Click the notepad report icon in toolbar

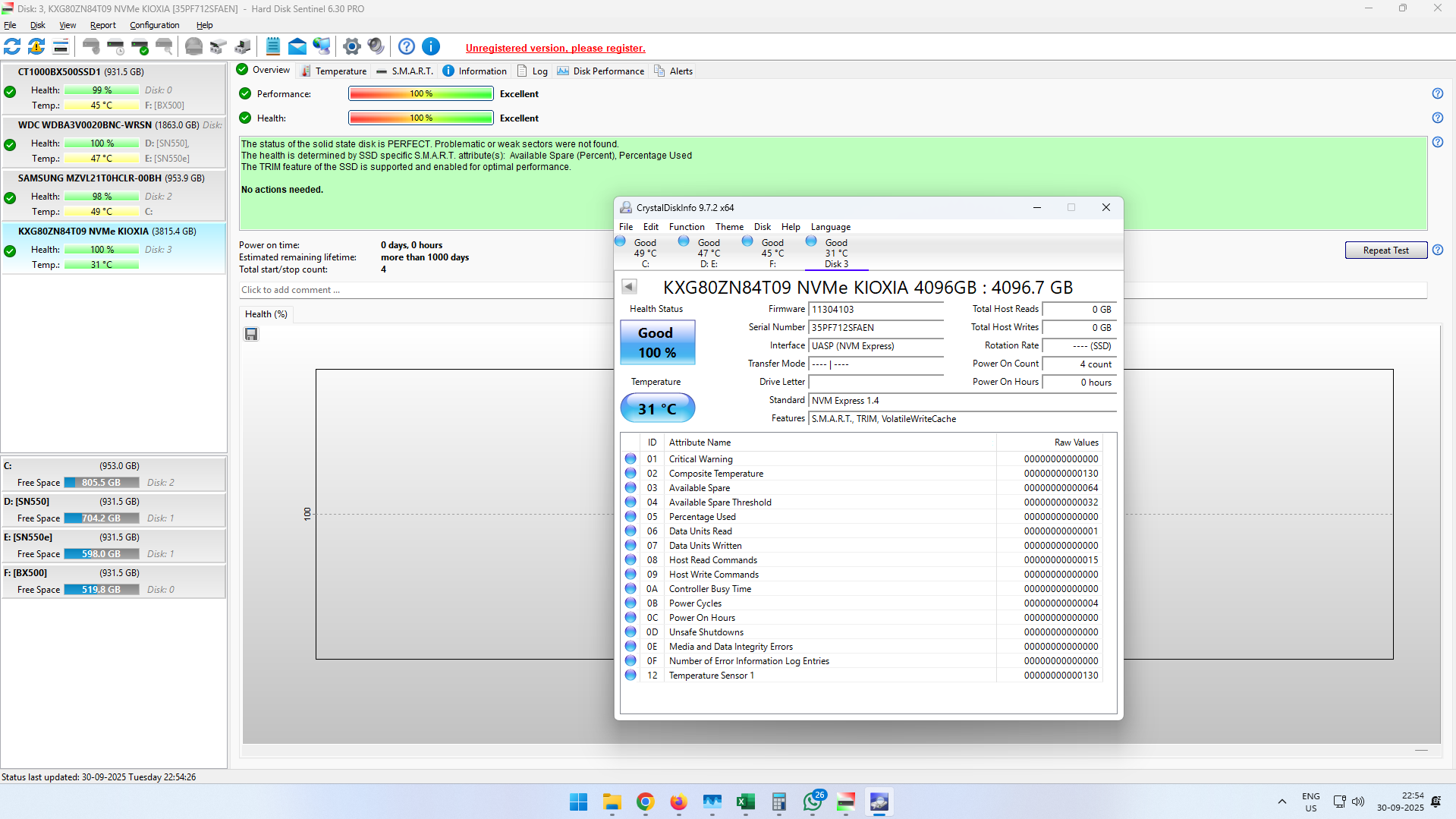point(273,47)
